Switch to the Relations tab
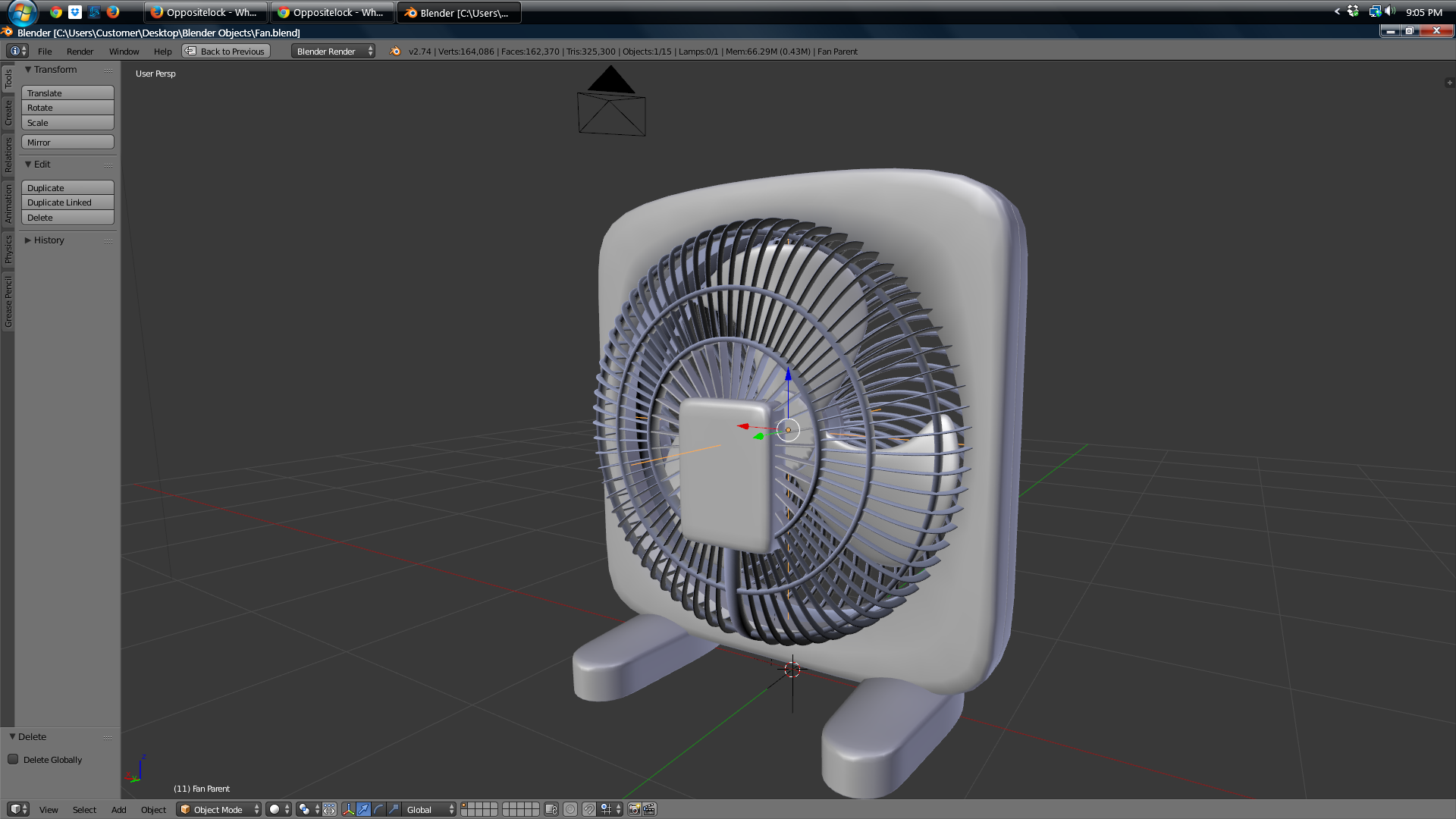1456x819 pixels. (8, 155)
